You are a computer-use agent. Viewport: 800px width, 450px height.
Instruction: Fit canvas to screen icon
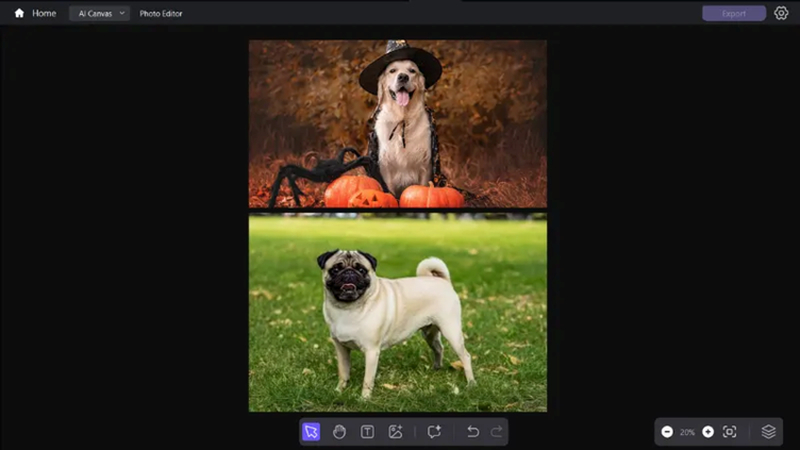click(x=730, y=432)
